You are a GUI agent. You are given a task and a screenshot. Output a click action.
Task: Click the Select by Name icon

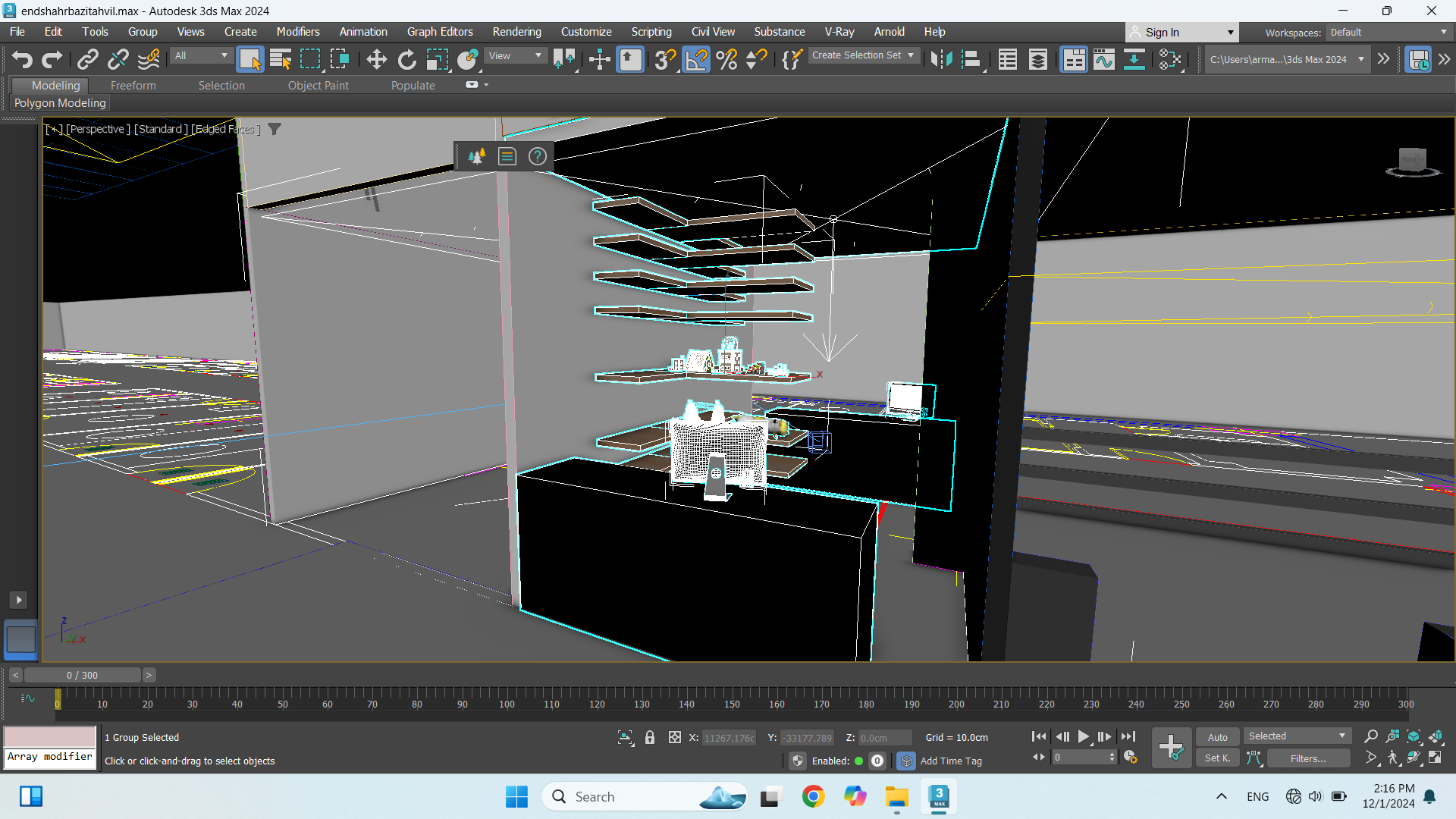pos(280,59)
